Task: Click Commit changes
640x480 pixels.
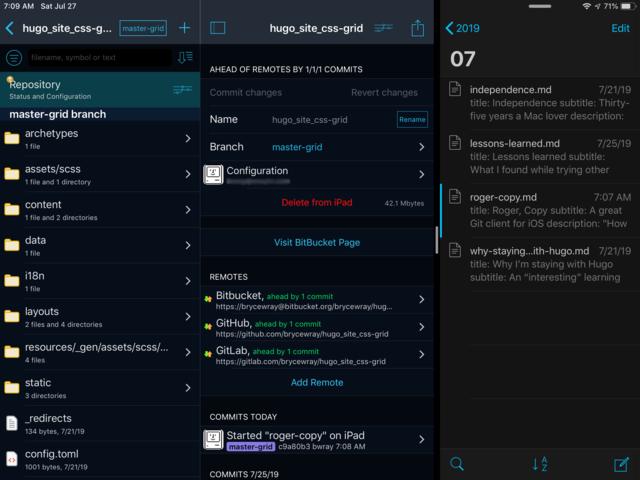Action: tap(246, 93)
